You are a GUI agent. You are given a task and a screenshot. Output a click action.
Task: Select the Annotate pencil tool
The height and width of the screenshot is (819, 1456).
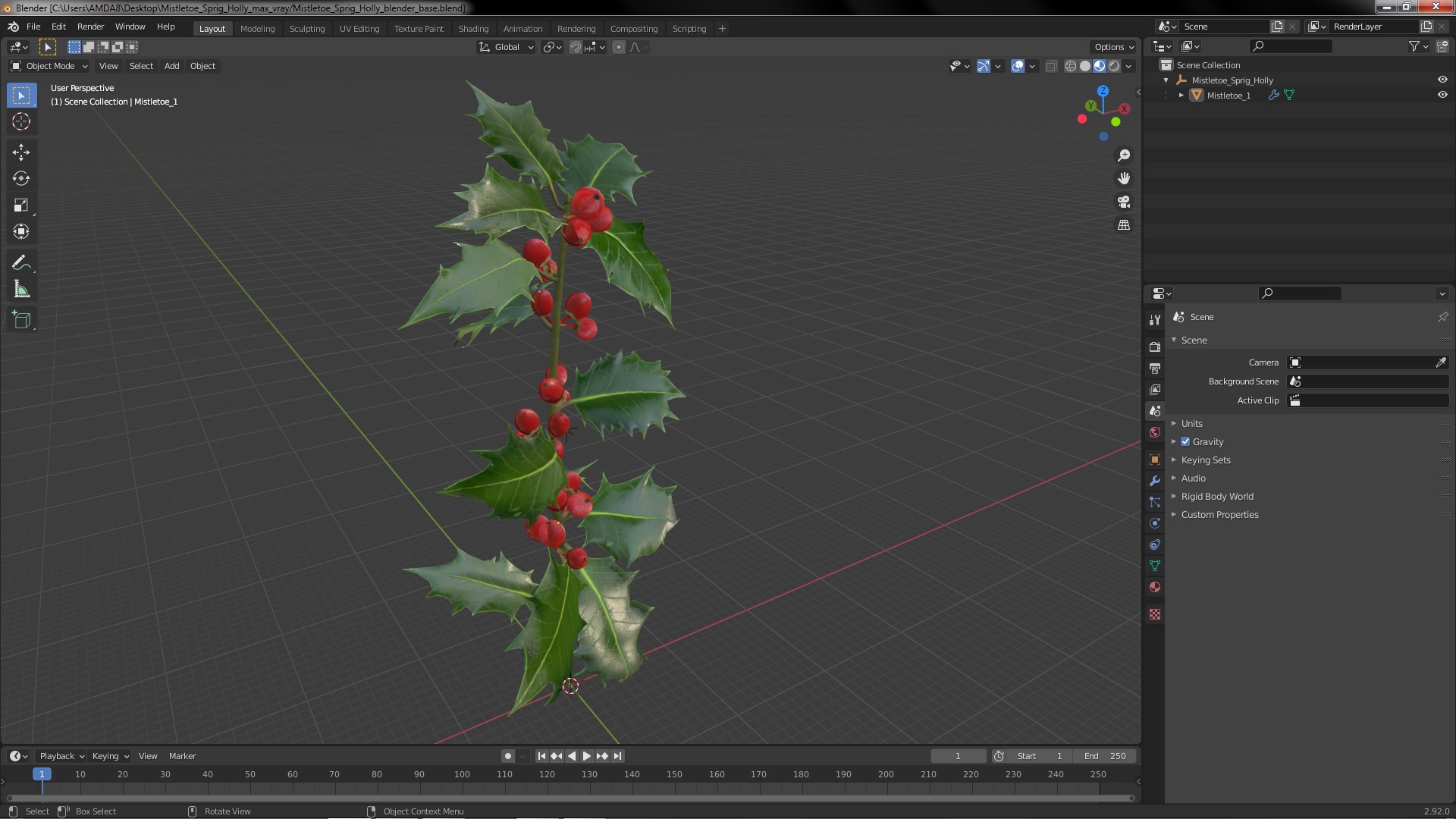pos(21,263)
